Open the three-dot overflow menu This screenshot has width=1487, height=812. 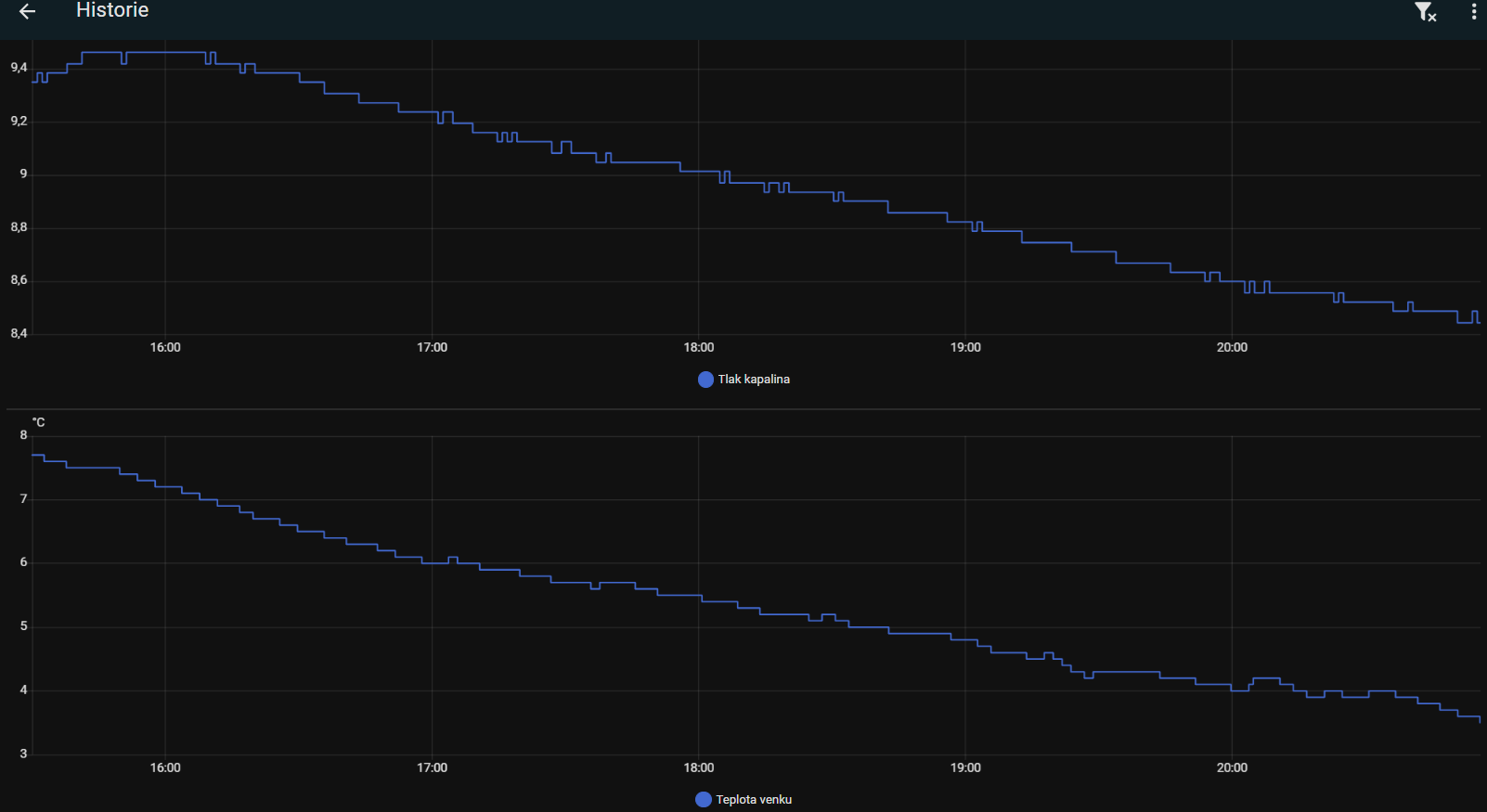[1474, 11]
